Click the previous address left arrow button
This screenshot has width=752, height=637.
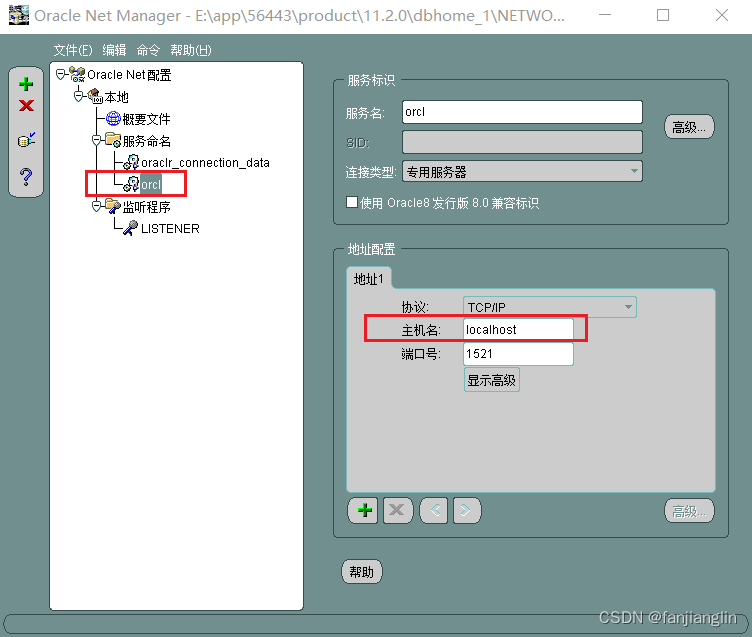[434, 510]
